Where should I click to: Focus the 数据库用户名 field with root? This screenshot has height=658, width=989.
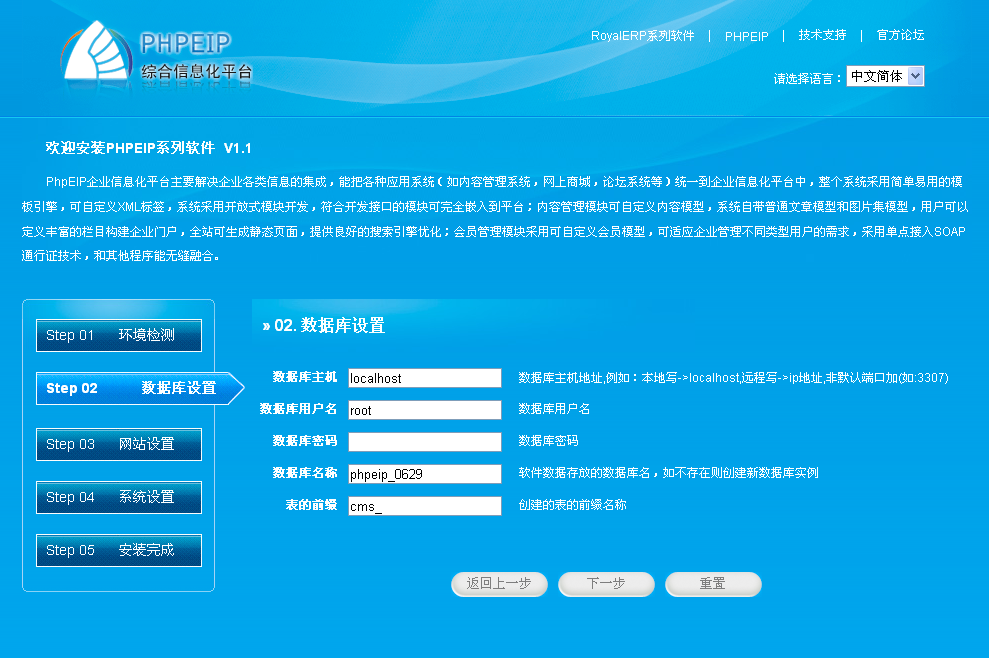coord(424,410)
